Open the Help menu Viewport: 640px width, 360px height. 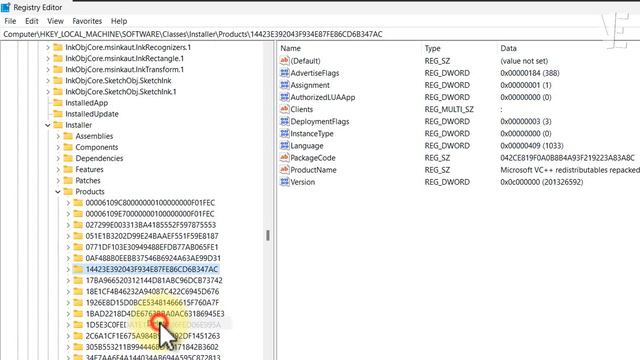[119, 21]
